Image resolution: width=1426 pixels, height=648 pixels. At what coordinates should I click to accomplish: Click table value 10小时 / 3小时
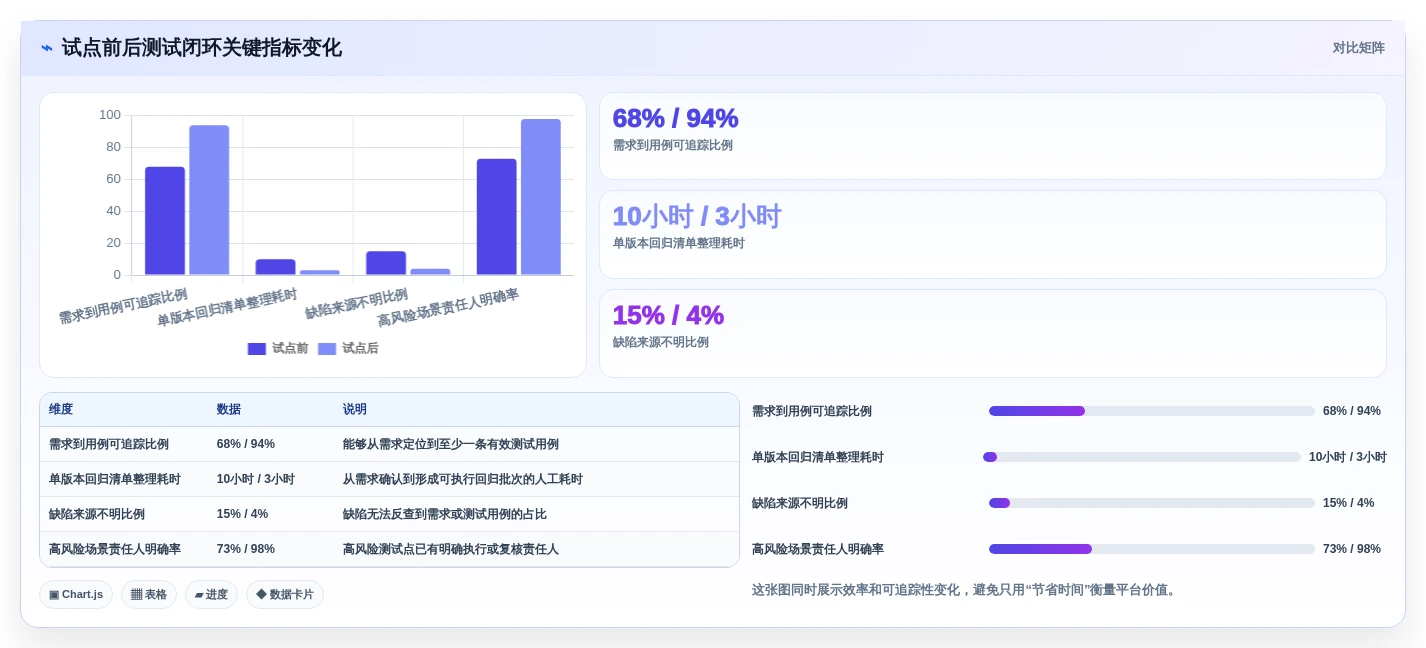[256, 479]
